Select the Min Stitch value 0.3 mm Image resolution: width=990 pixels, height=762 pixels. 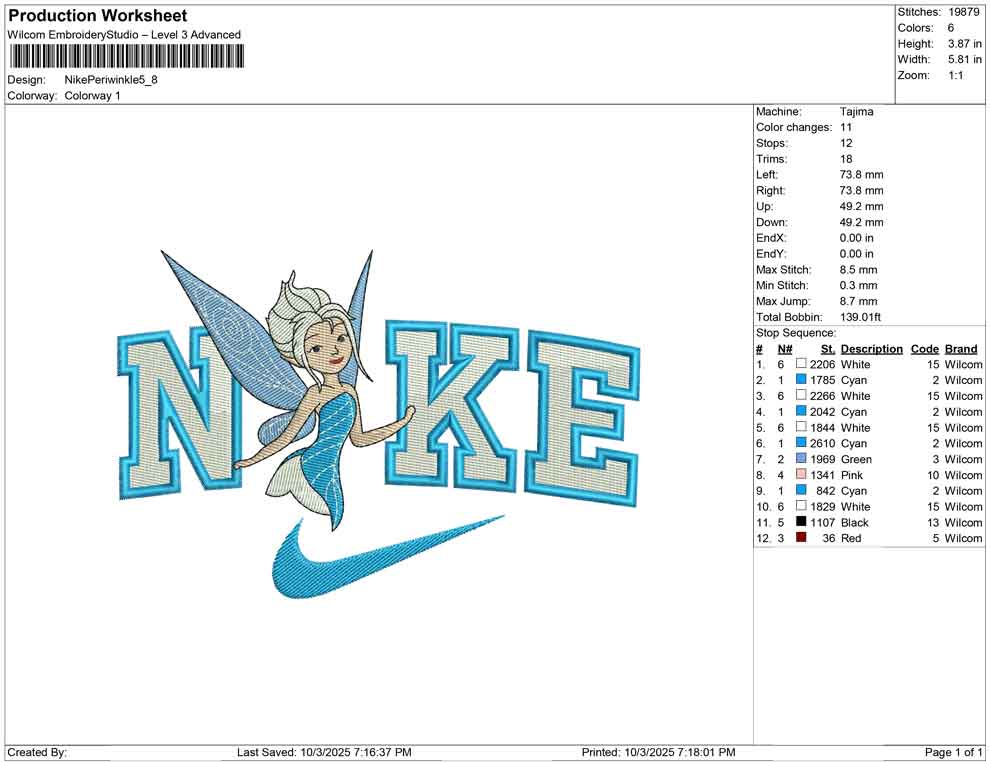click(x=858, y=285)
